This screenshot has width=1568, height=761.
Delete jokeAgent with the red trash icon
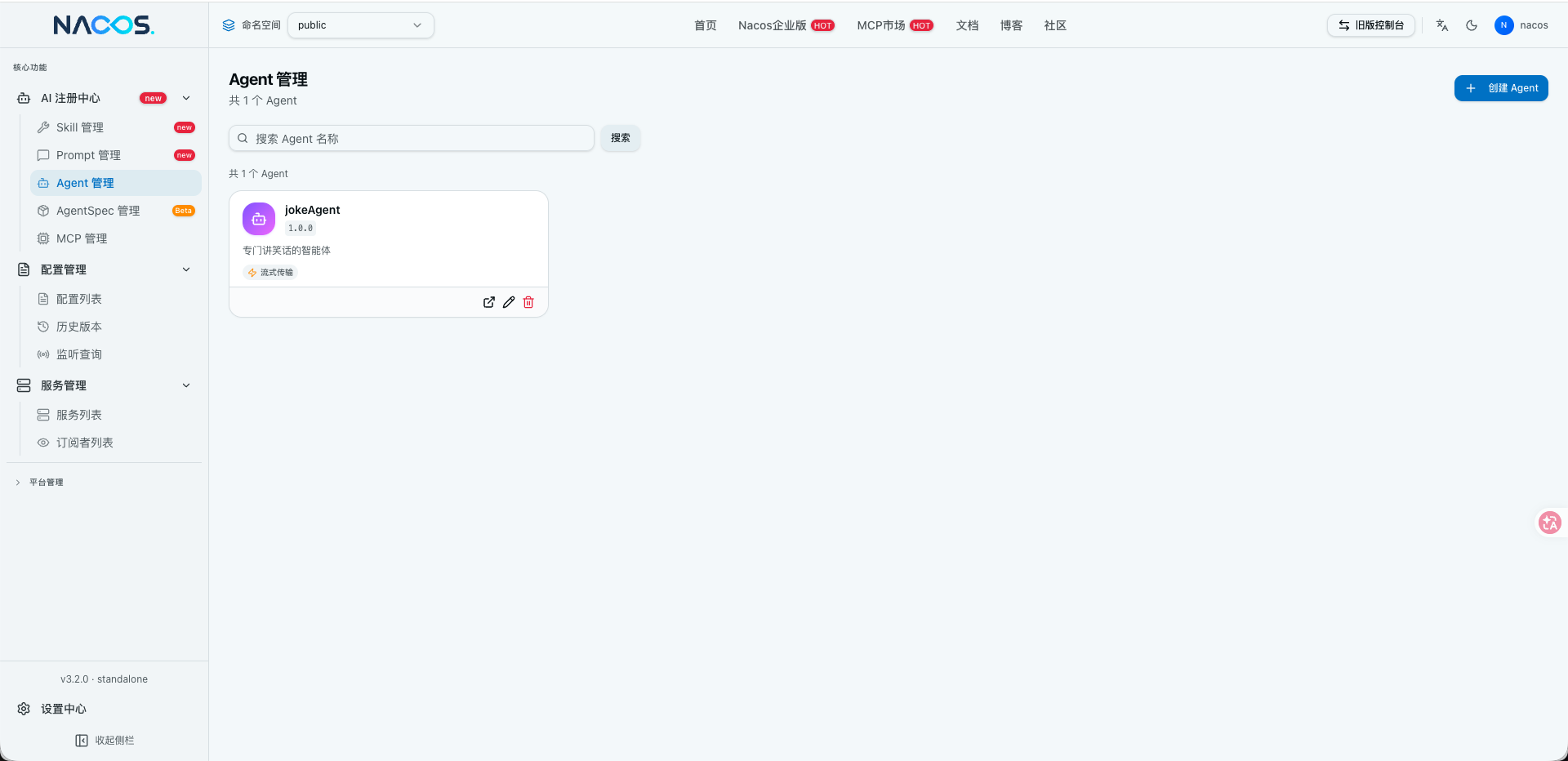click(528, 302)
